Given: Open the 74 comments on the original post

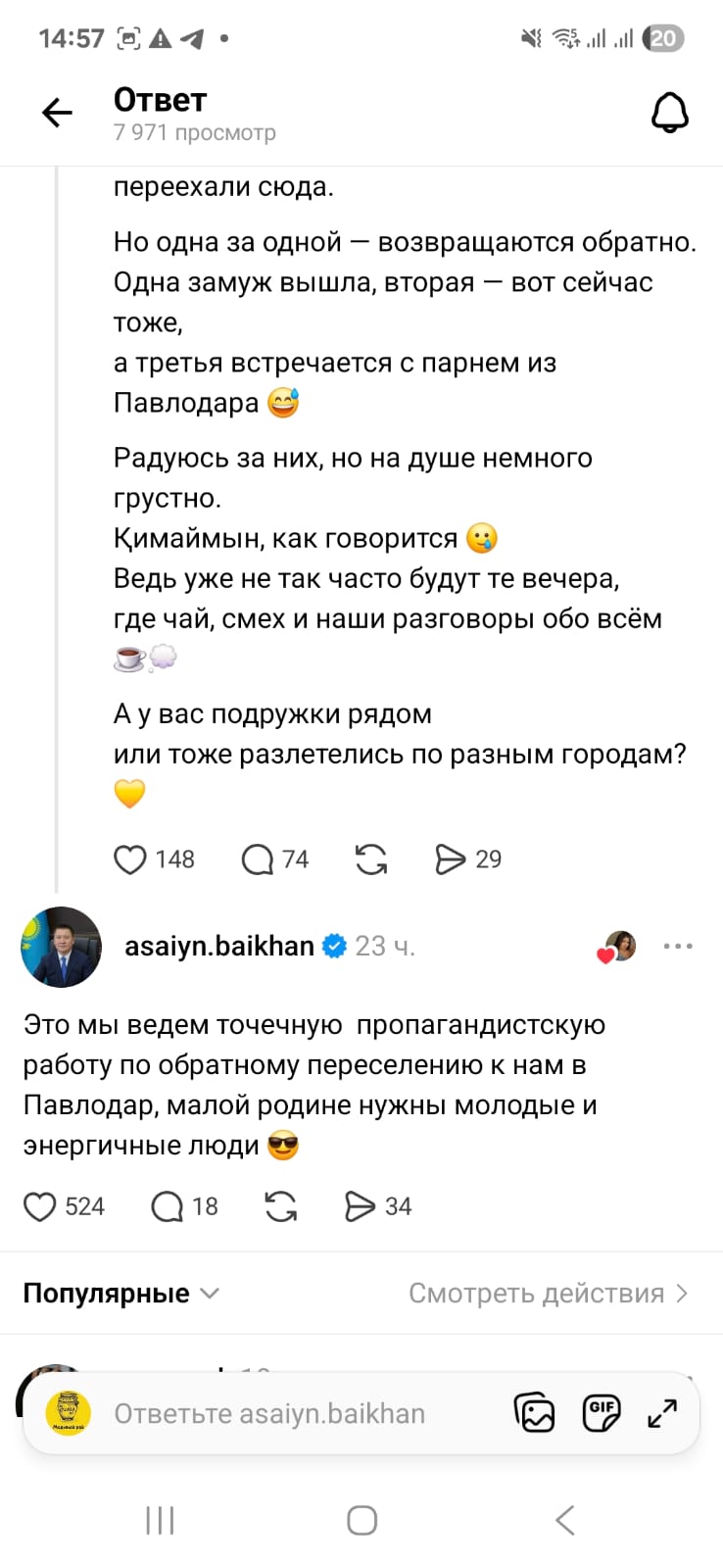Looking at the screenshot, I should tap(258, 859).
